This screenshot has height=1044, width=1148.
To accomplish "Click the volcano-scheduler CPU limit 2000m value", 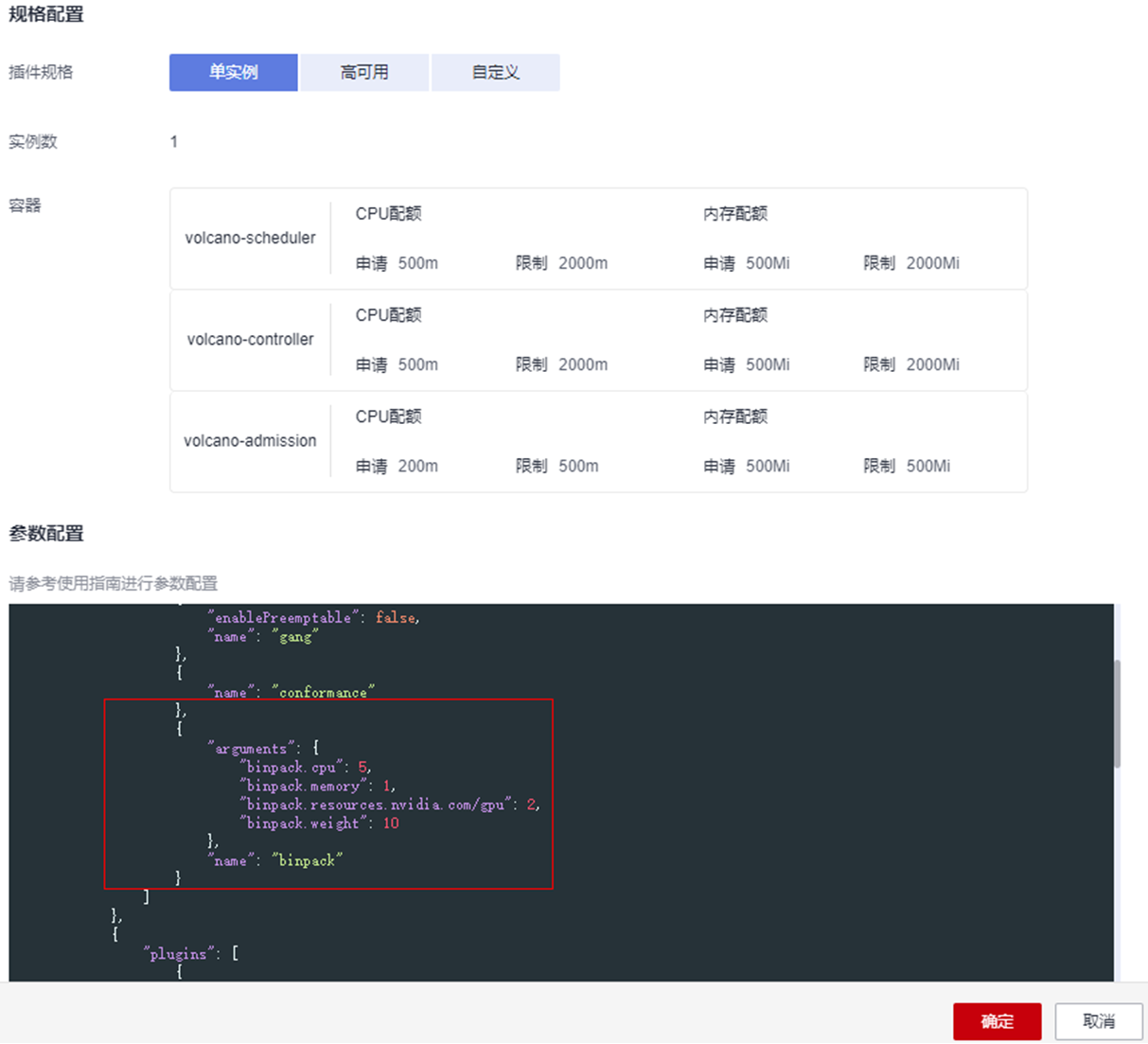I will point(583,263).
